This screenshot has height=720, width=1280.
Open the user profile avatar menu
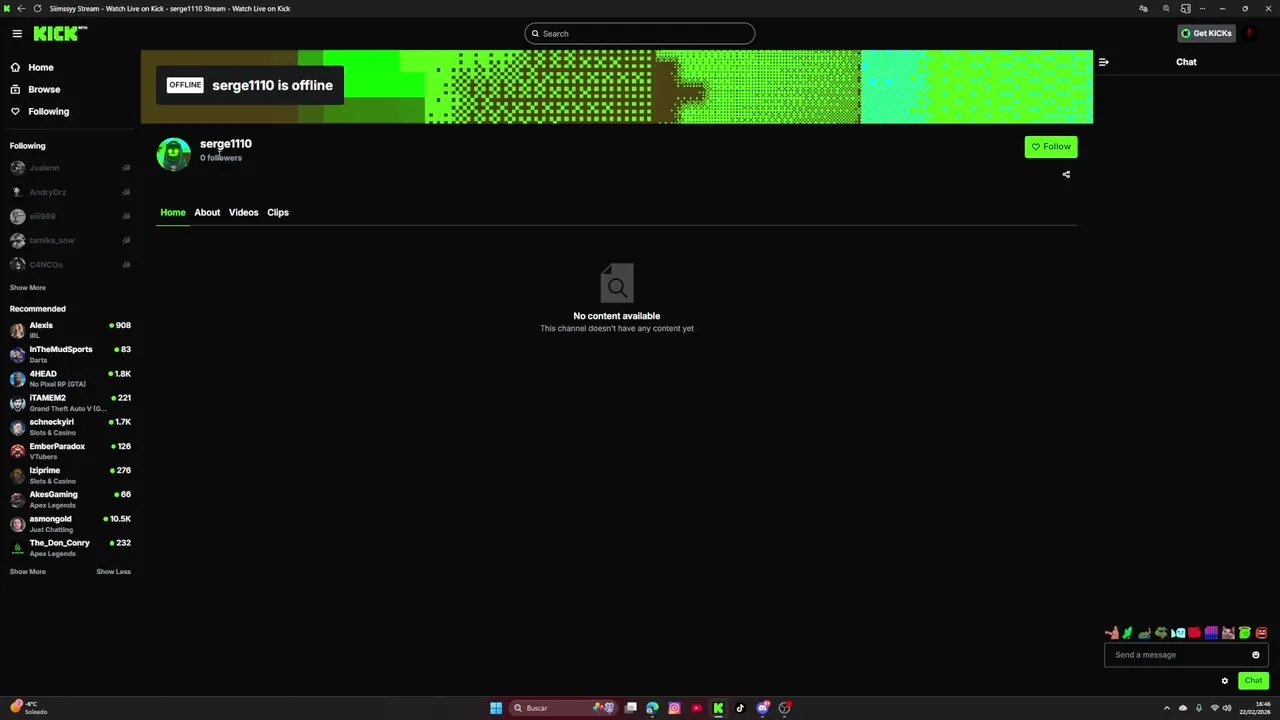coord(1249,33)
